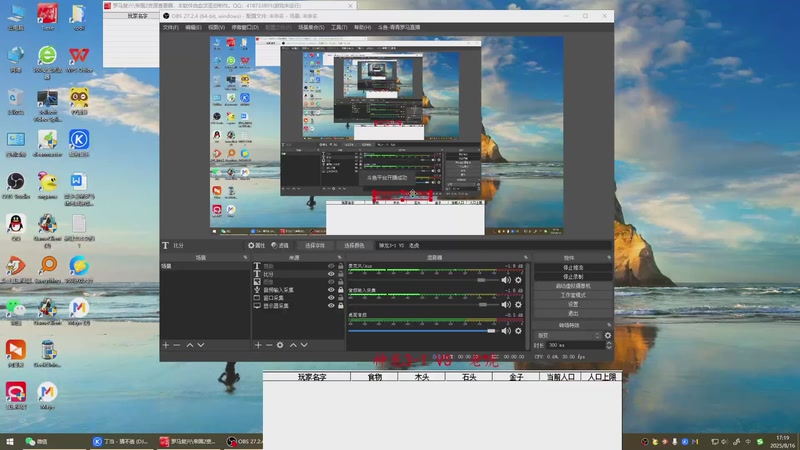Click the 玩家名字 column header in the bottom table
The width and height of the screenshot is (800, 450).
312,377
